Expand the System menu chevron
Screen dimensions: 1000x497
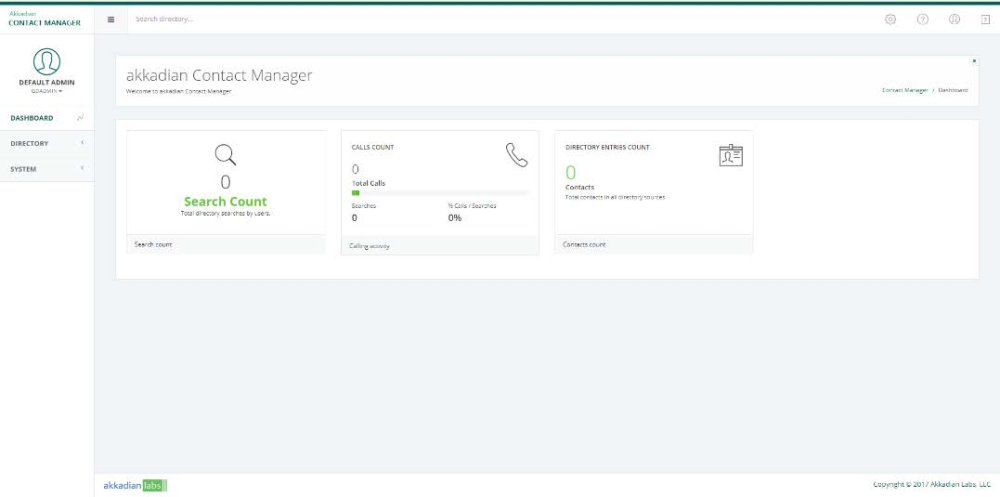pyautogui.click(x=82, y=168)
